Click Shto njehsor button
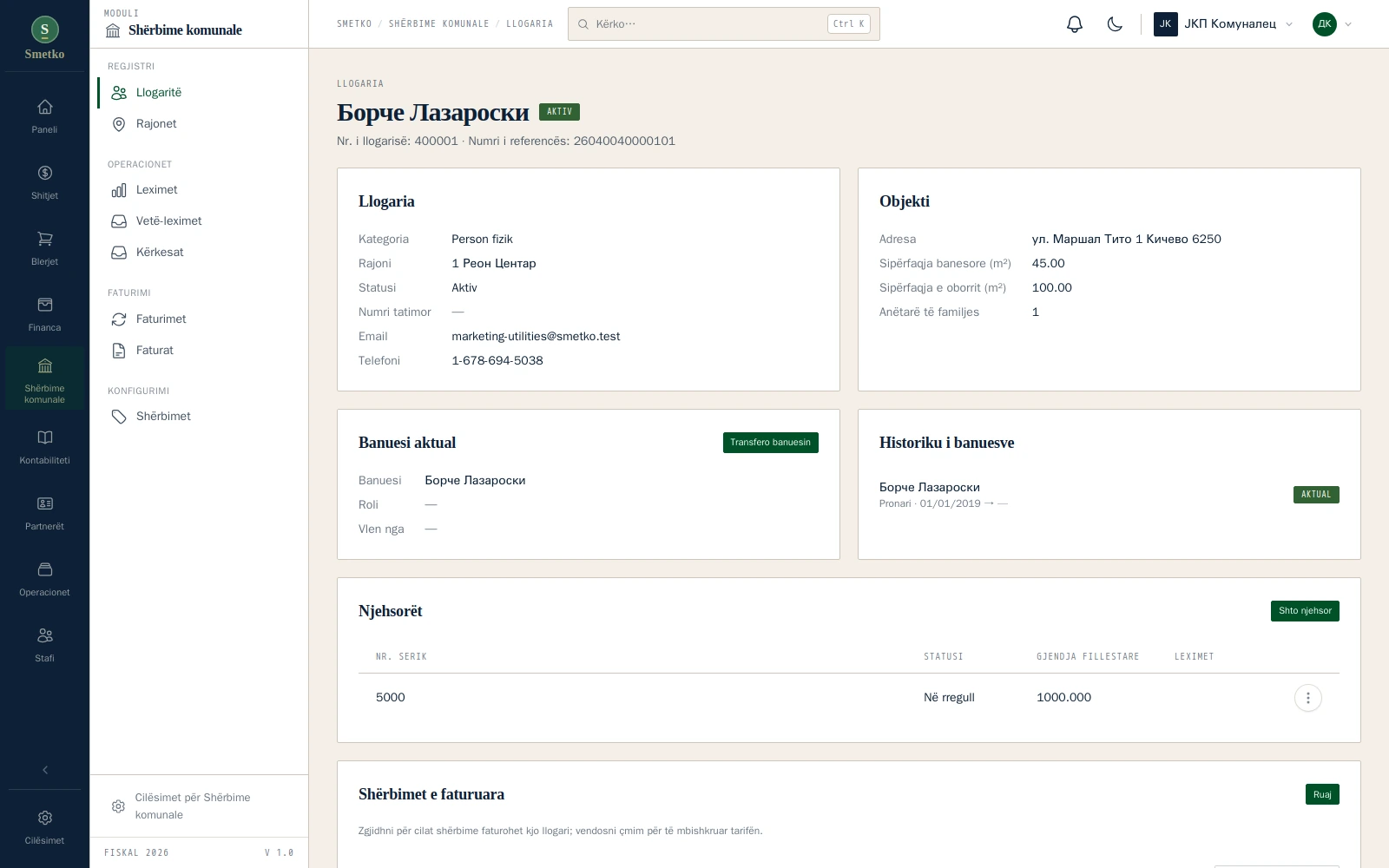Screen dimensions: 1389x868 coord(1305,611)
